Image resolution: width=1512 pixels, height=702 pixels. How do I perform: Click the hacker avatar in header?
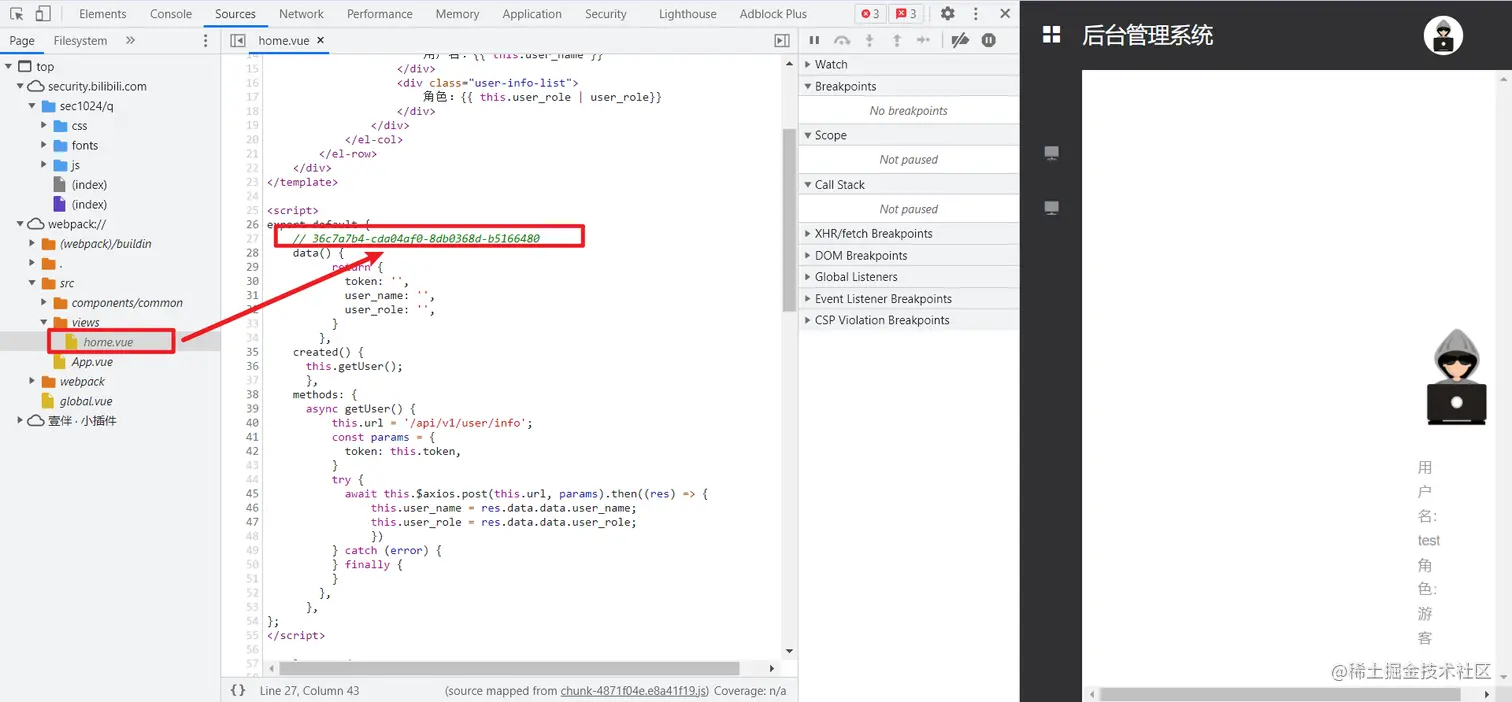tap(1443, 35)
